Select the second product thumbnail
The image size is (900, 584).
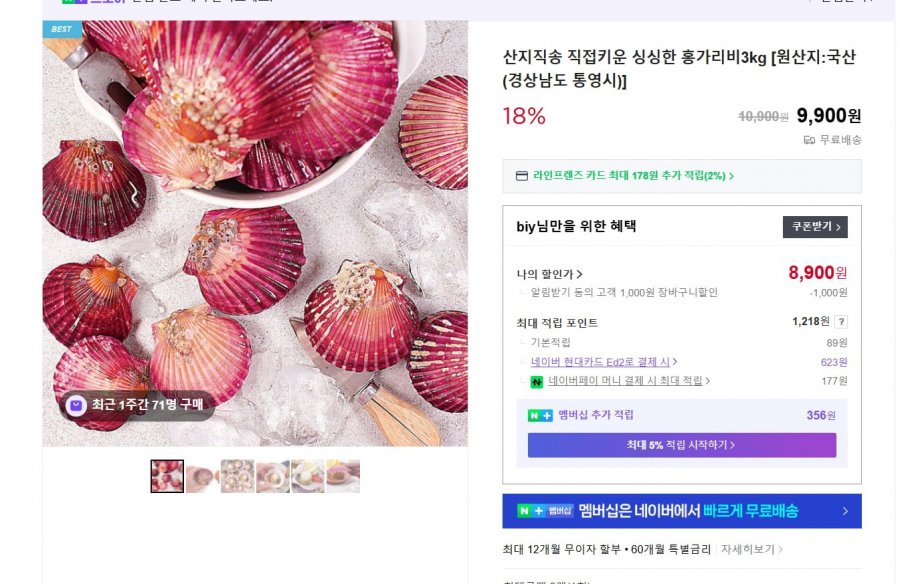tap(202, 476)
